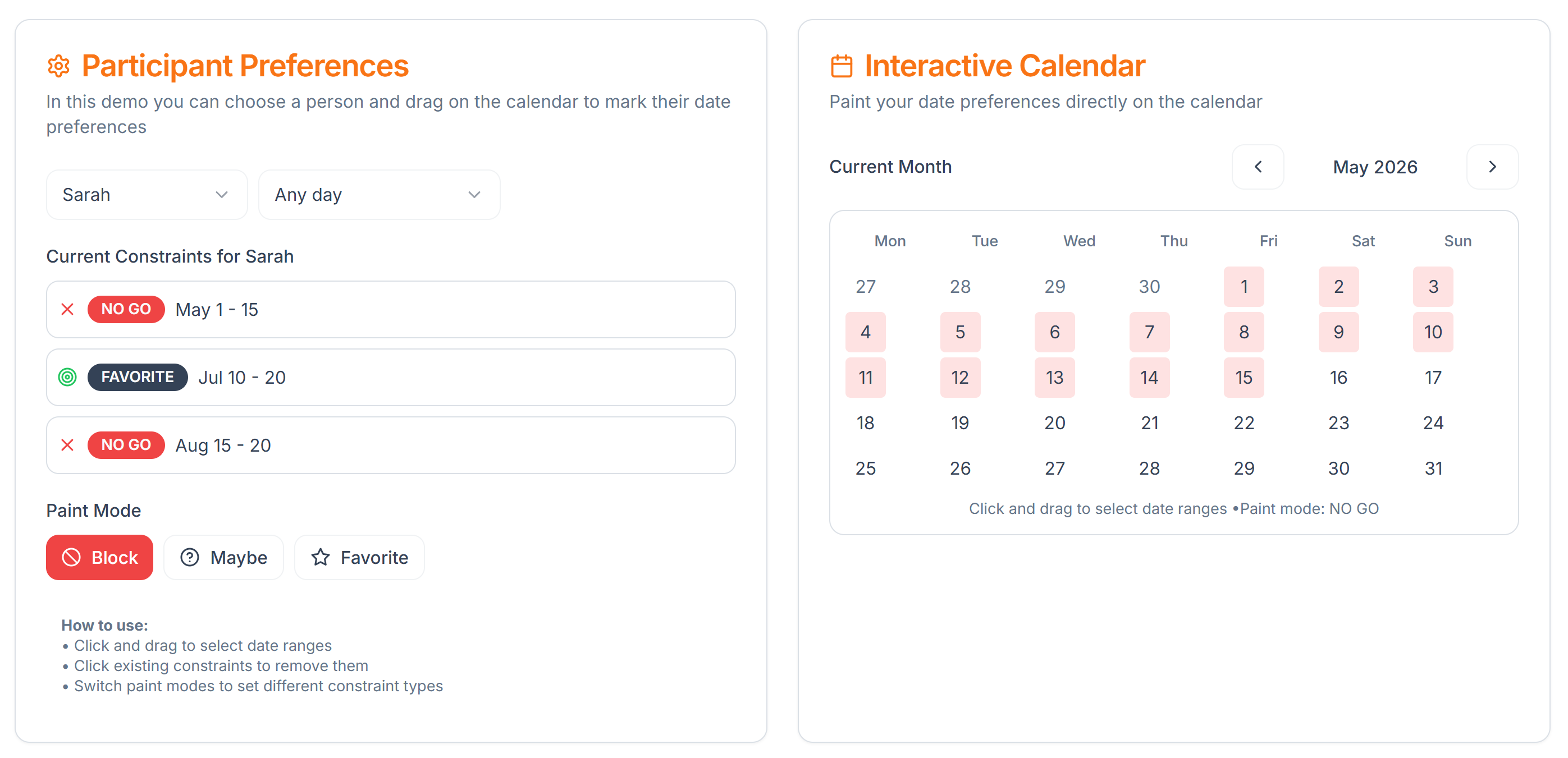Remove the Aug 15 - 20 constraint via red X

(67, 445)
